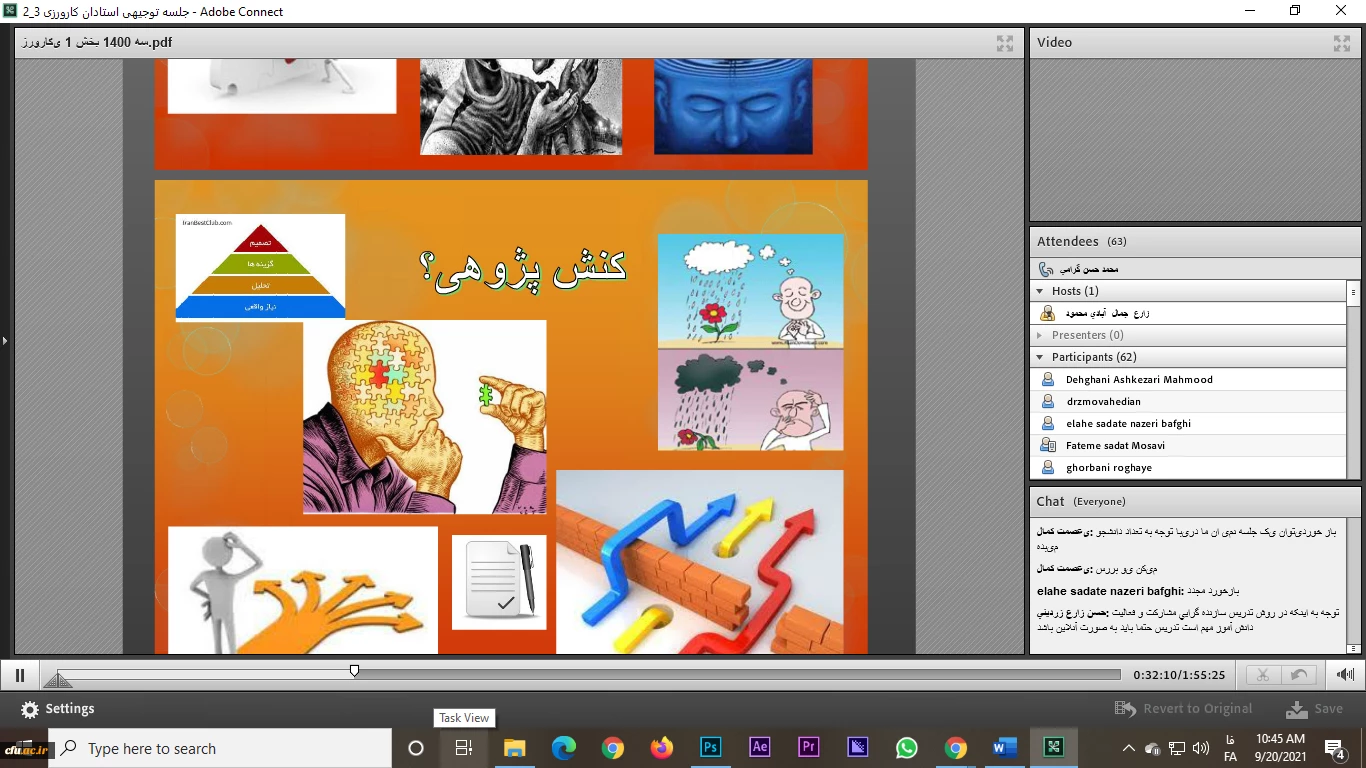
Task: Collapse the Participants (62) group
Action: (x=1040, y=357)
